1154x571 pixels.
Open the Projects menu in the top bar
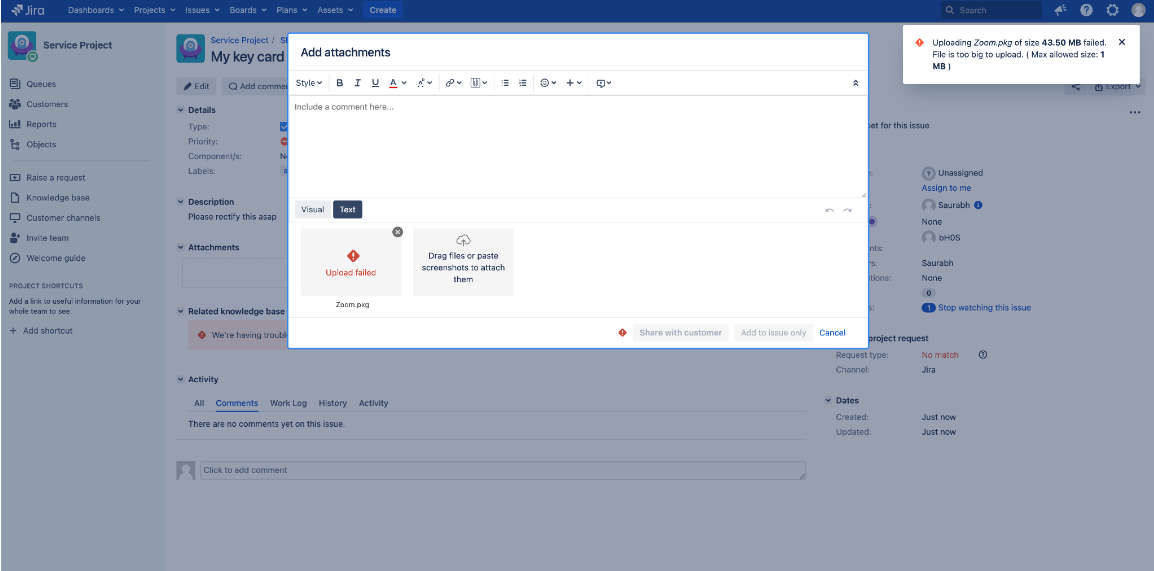pyautogui.click(x=153, y=10)
